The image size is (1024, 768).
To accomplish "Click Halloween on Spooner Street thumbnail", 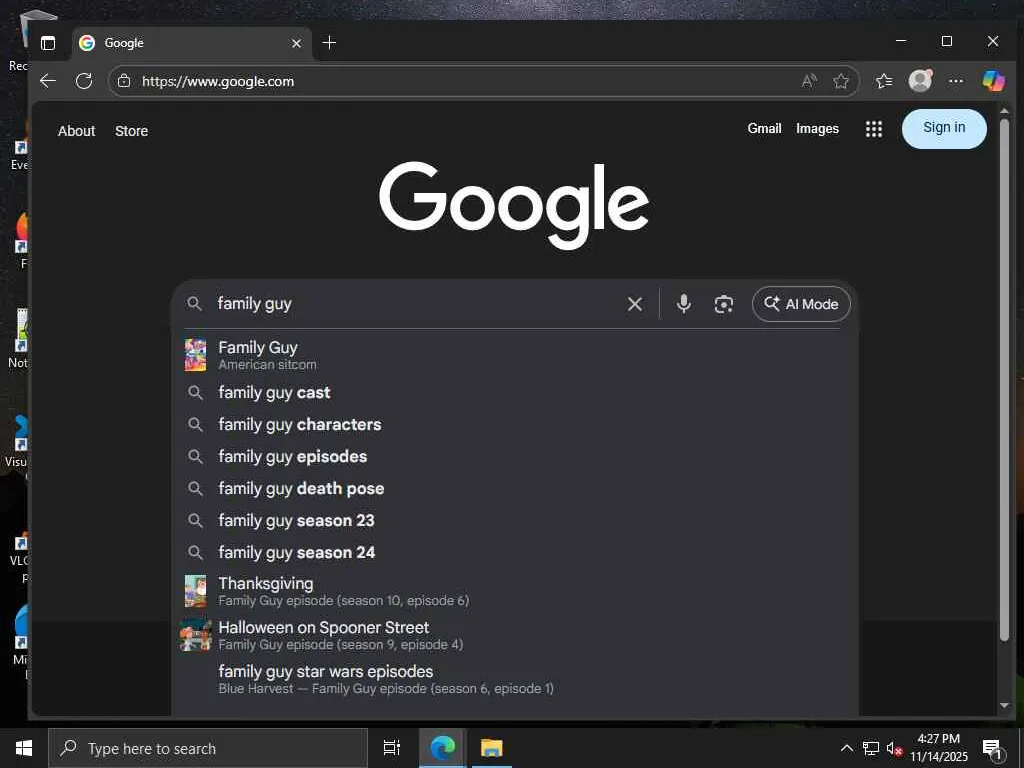I will (195, 635).
